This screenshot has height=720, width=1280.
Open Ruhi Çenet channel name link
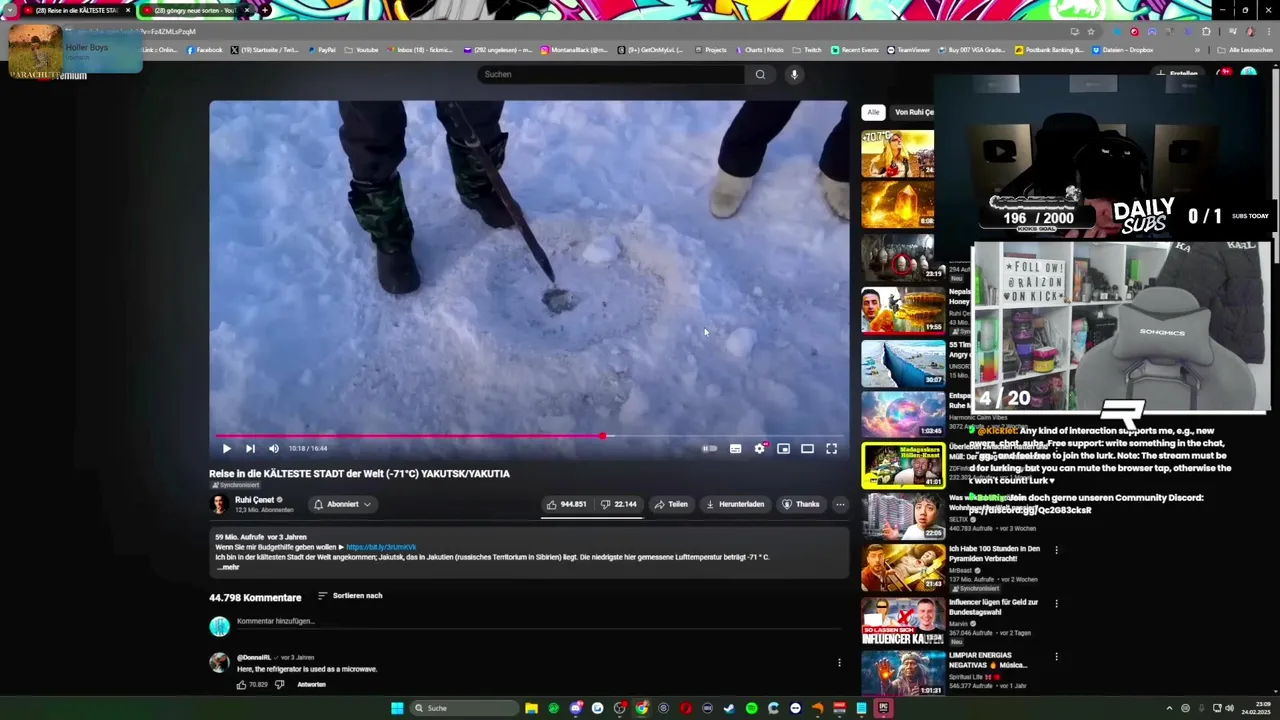[x=254, y=500]
